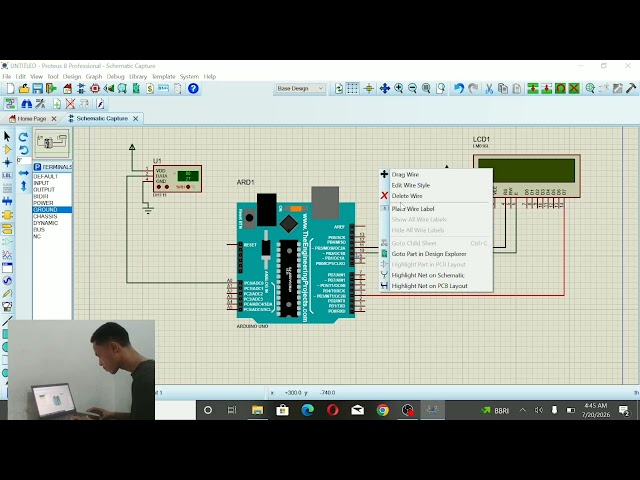Click the binoculars Search and Tag icon
Screen dimensions: 640x480
click(x=26, y=104)
